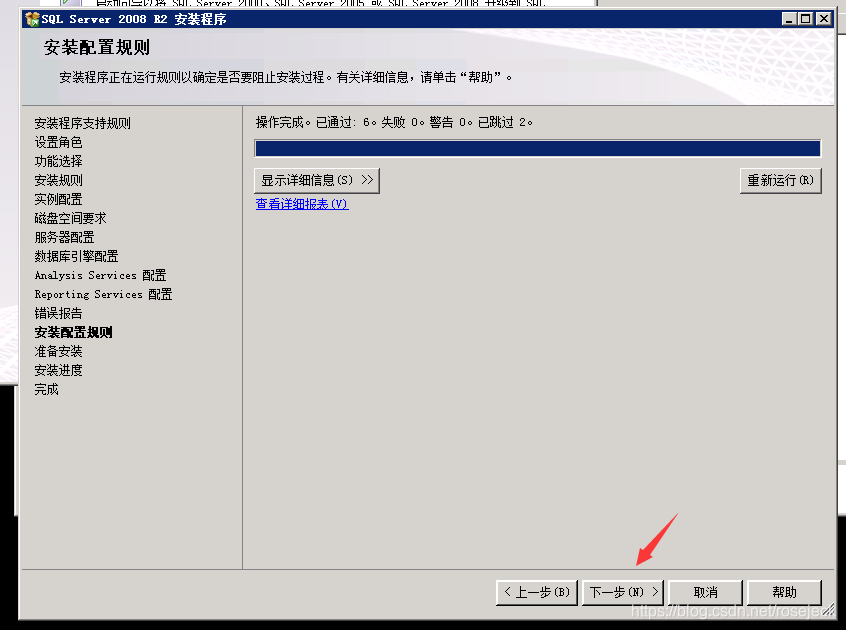Minimize the SQL Server setup window
The height and width of the screenshot is (630, 846).
click(x=789, y=19)
